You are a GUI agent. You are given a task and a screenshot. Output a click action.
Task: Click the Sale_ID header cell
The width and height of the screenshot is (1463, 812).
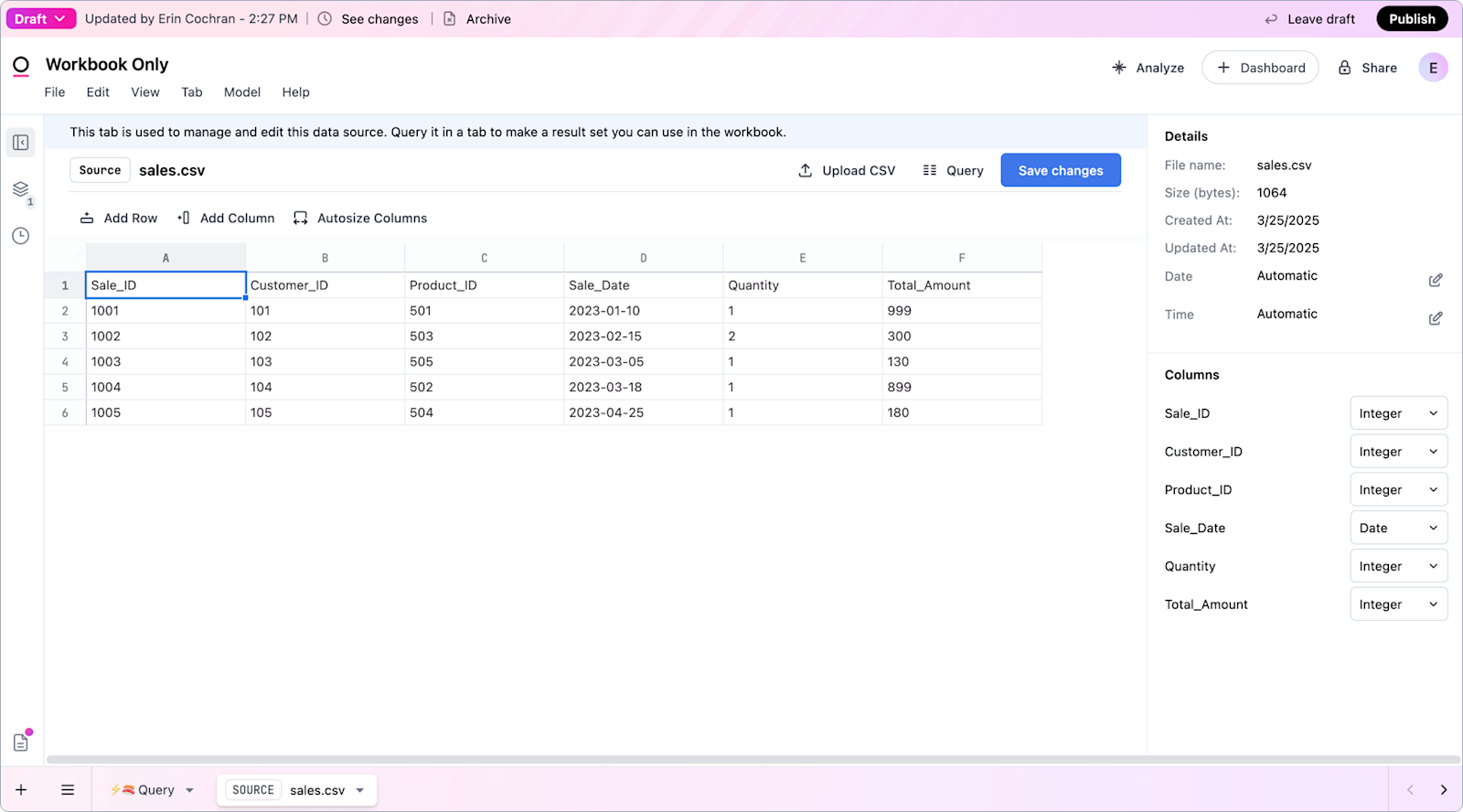[166, 285]
